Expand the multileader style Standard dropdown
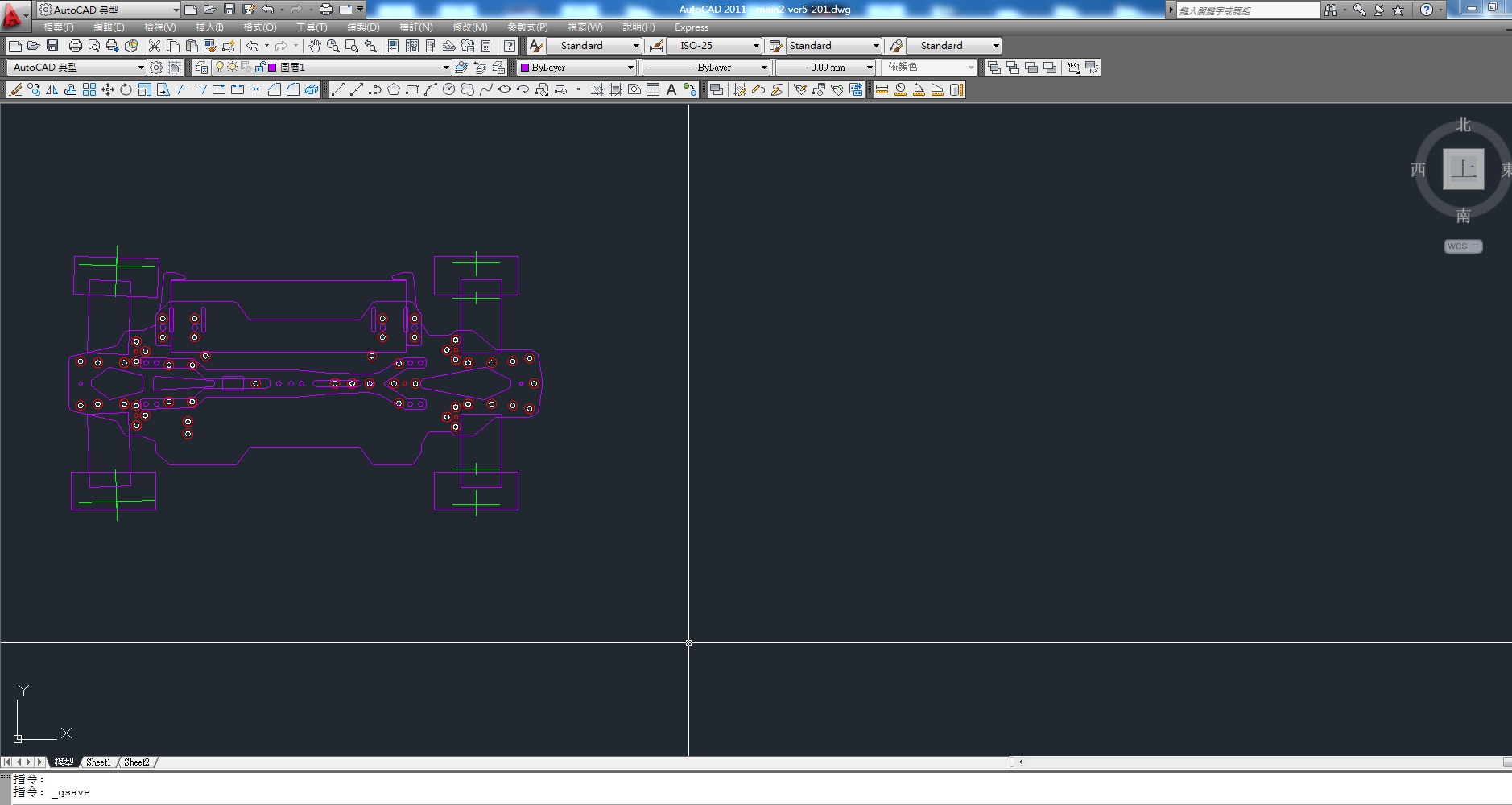The height and width of the screenshot is (805, 1512). [x=954, y=46]
